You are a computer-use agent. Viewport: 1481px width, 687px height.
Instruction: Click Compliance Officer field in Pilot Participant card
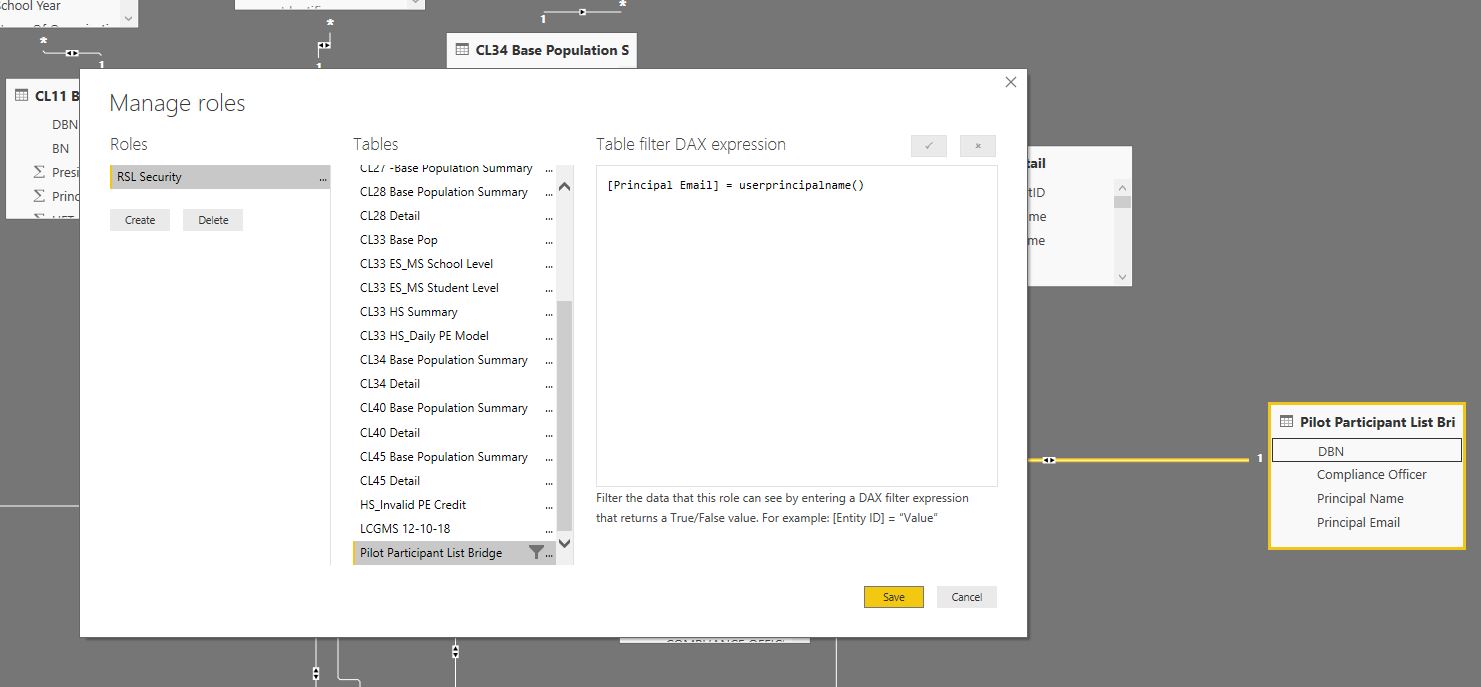[x=1371, y=475]
